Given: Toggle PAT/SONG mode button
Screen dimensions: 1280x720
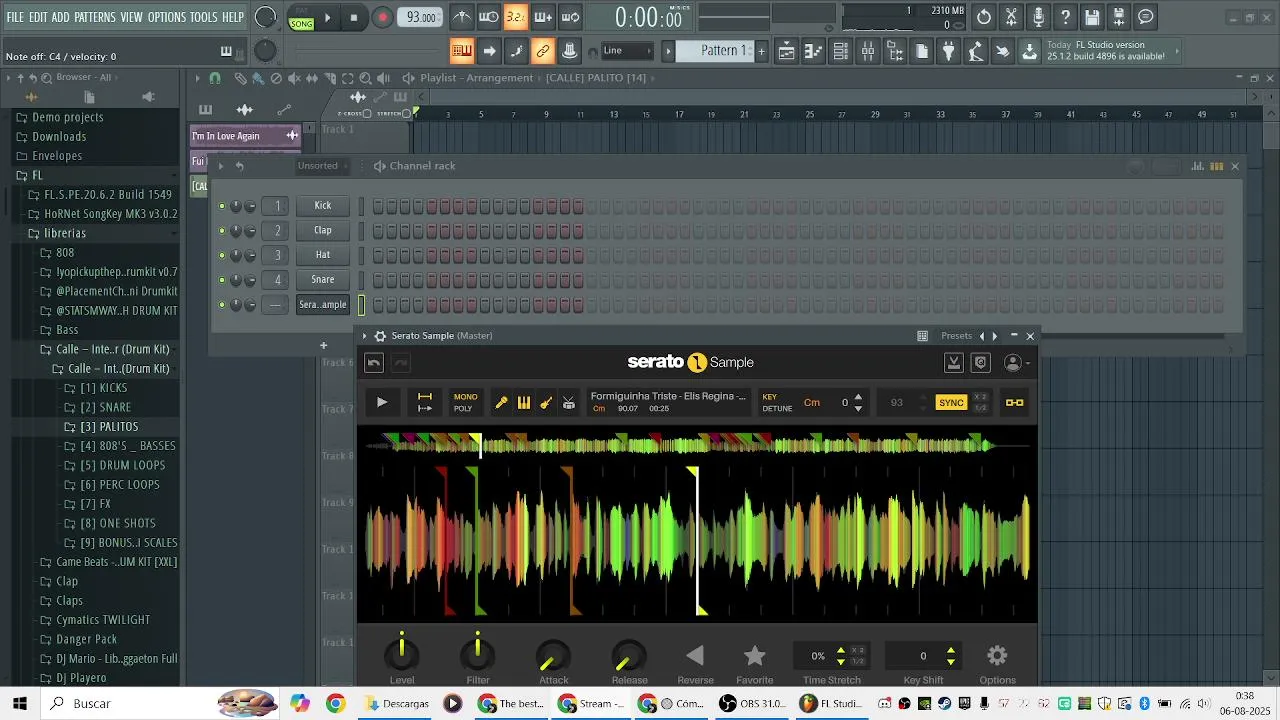Looking at the screenshot, I should pyautogui.click(x=301, y=18).
